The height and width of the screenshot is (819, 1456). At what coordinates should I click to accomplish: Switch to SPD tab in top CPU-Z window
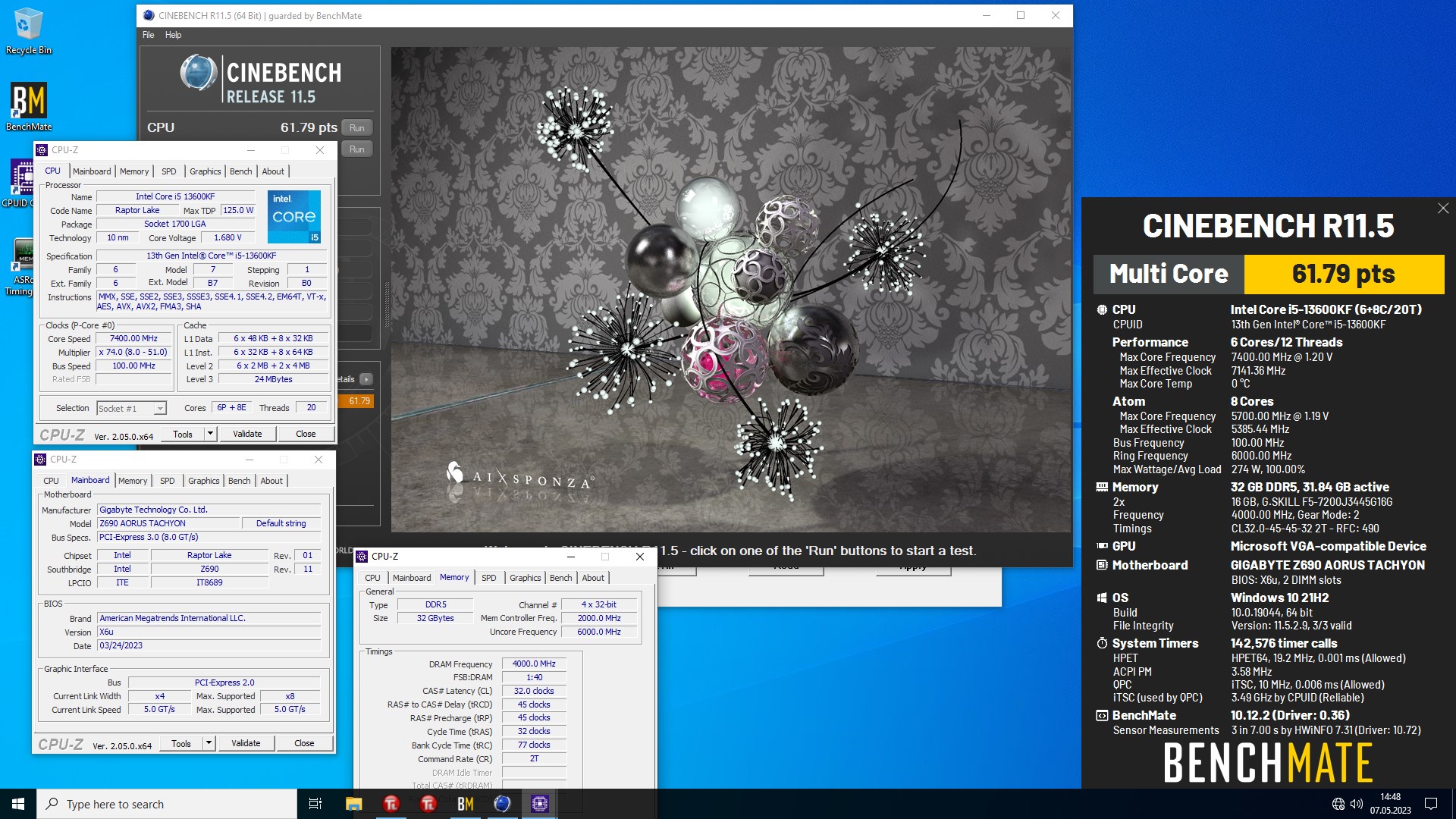click(x=168, y=171)
